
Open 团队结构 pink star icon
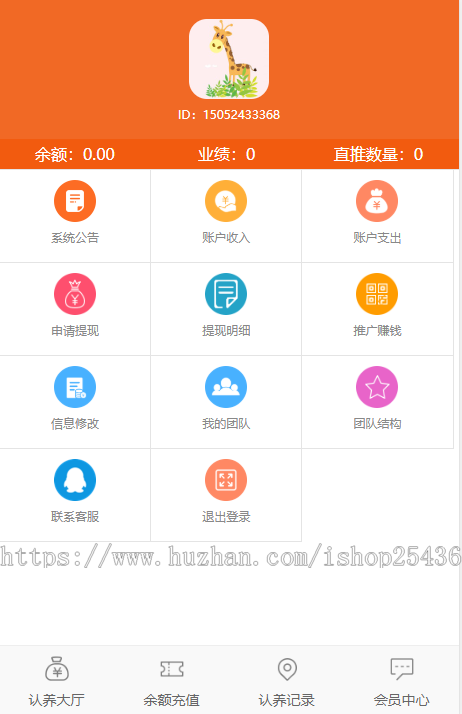[x=377, y=387]
